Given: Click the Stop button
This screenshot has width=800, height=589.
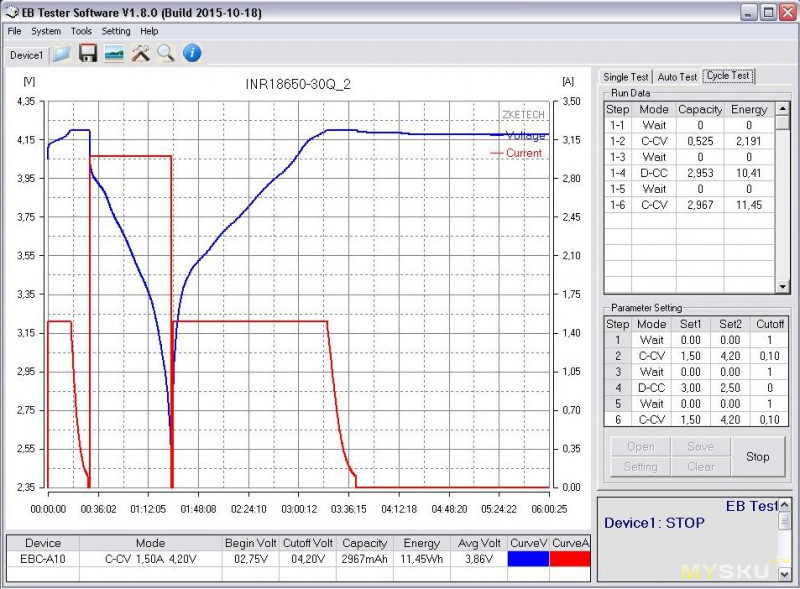Looking at the screenshot, I should click(758, 457).
